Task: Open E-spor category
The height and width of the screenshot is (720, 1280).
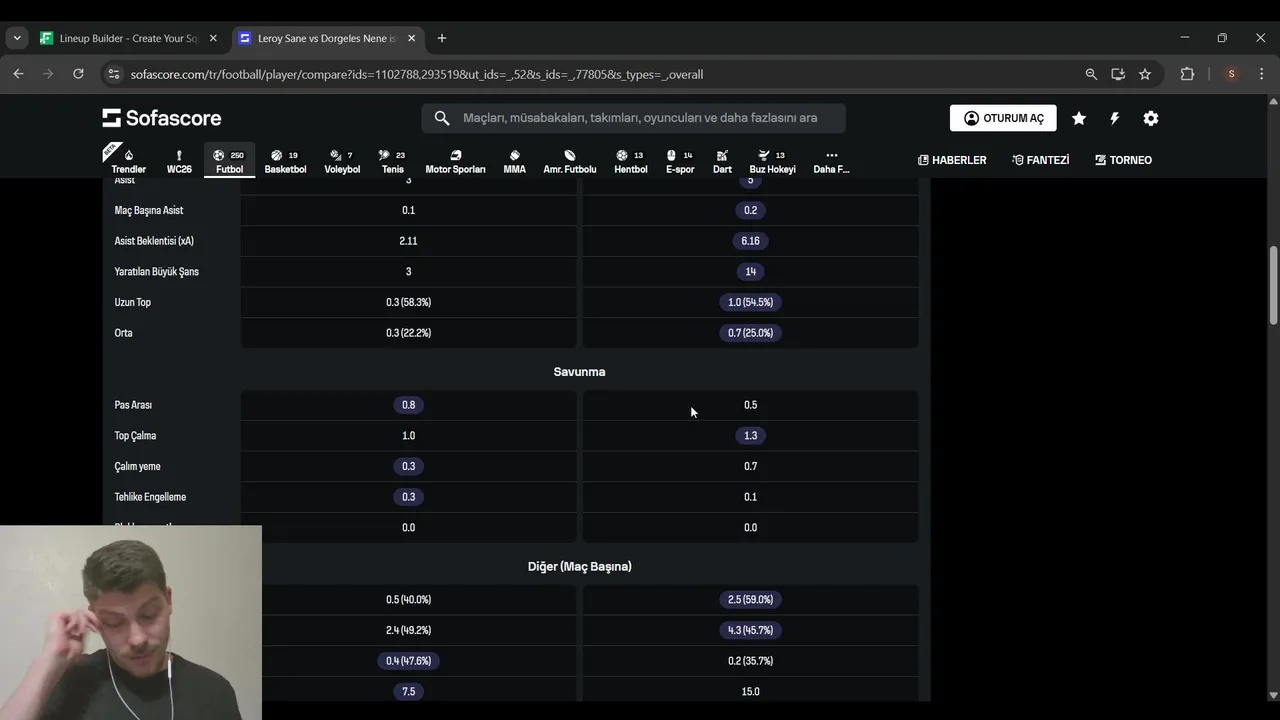Action: click(x=680, y=160)
